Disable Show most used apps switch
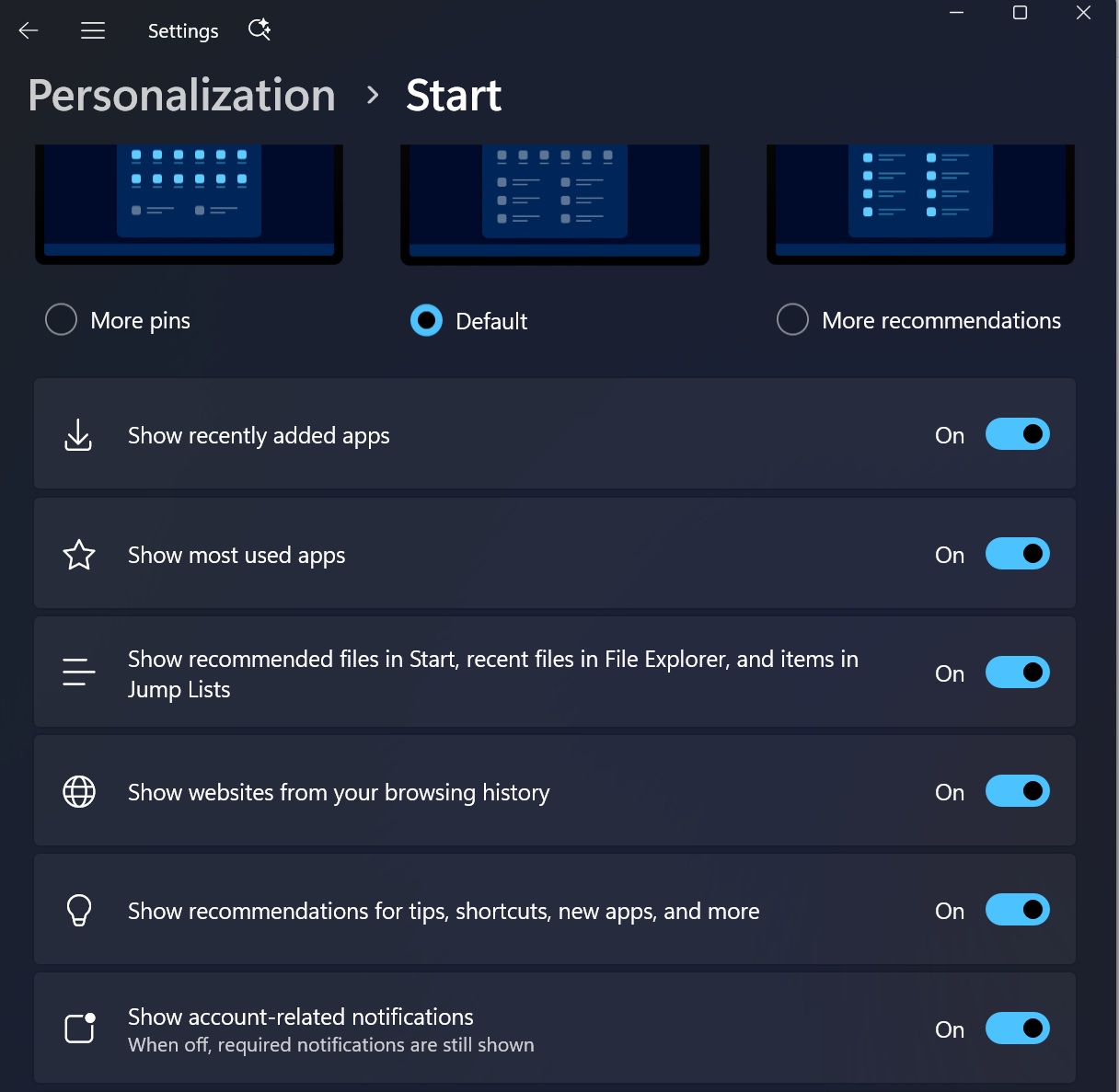 pos(1018,554)
